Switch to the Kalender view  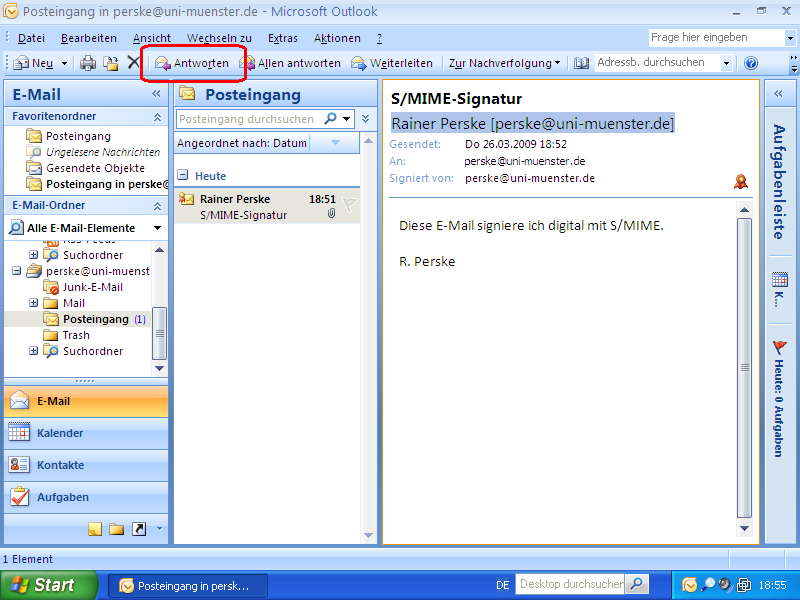(x=60, y=434)
